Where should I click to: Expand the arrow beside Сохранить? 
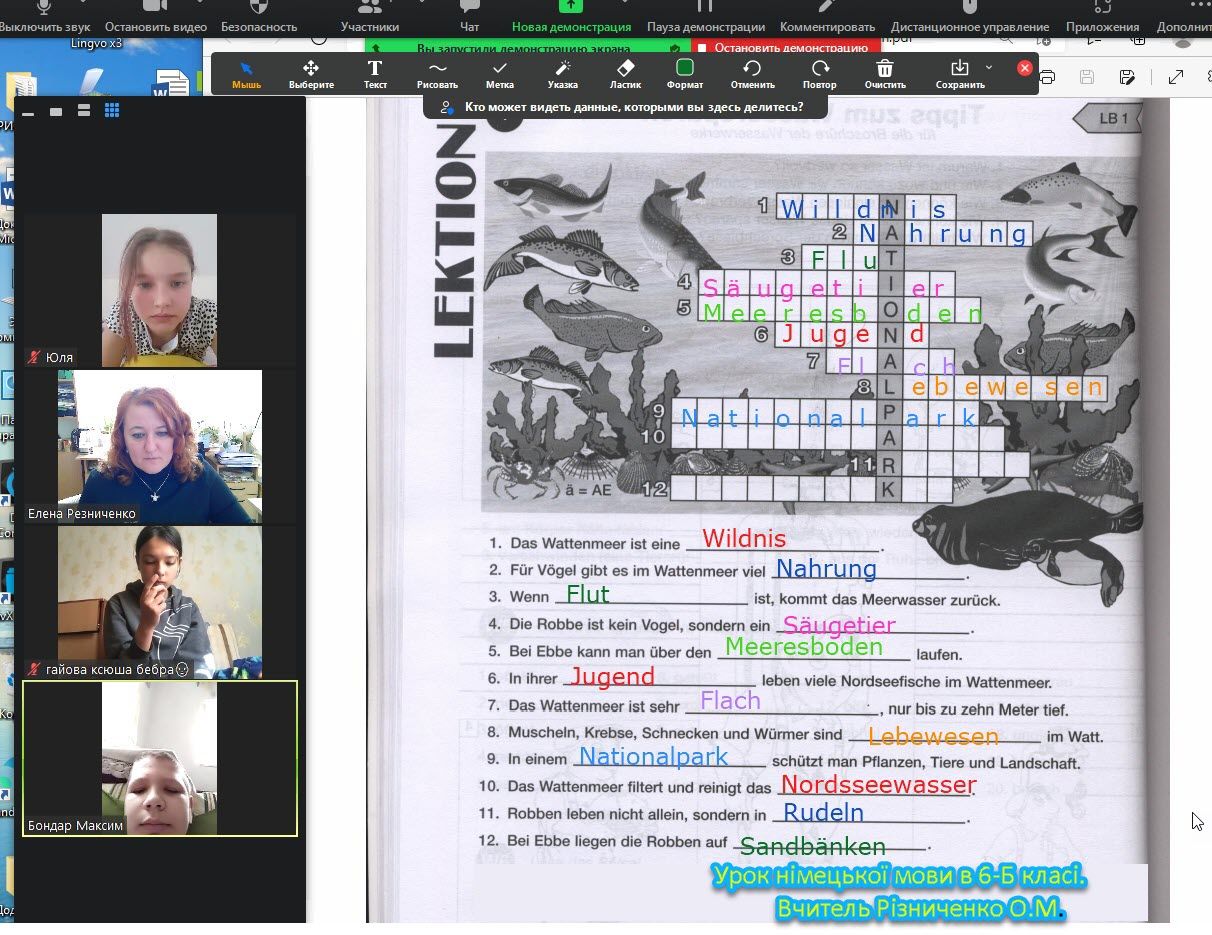click(989, 68)
